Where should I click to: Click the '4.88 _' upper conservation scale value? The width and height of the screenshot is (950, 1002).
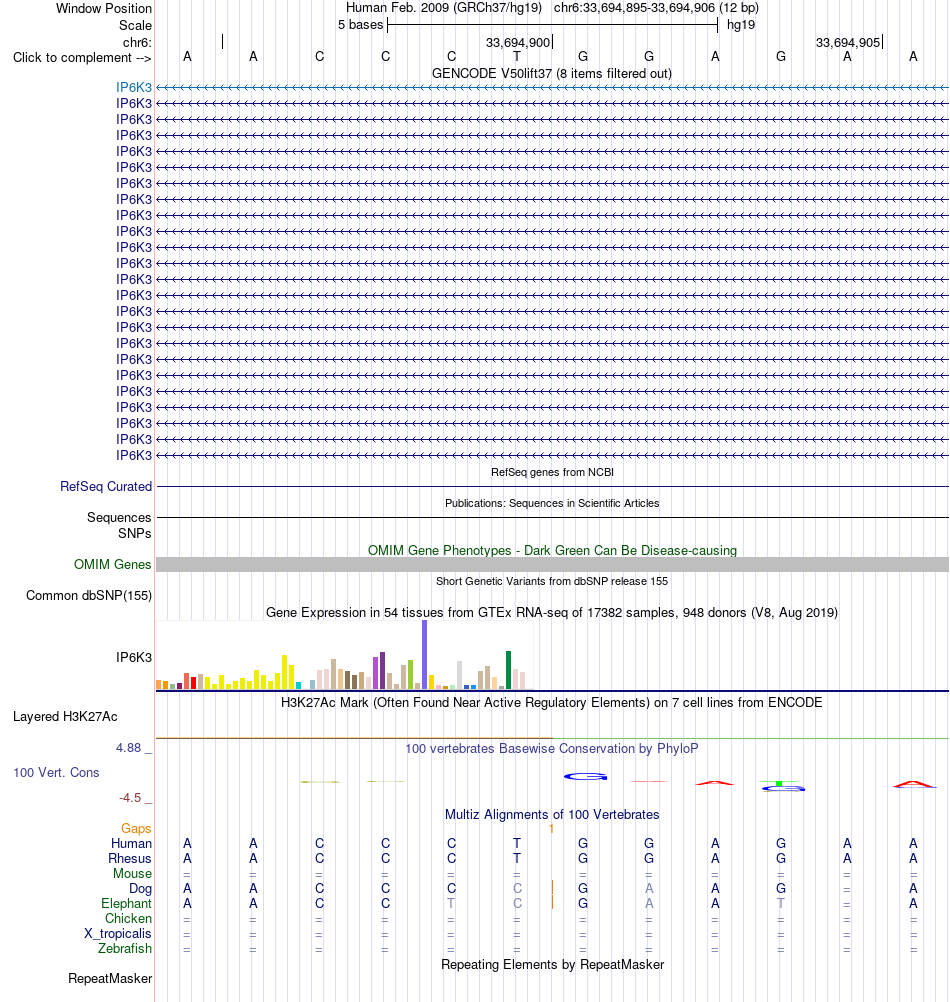click(x=134, y=748)
